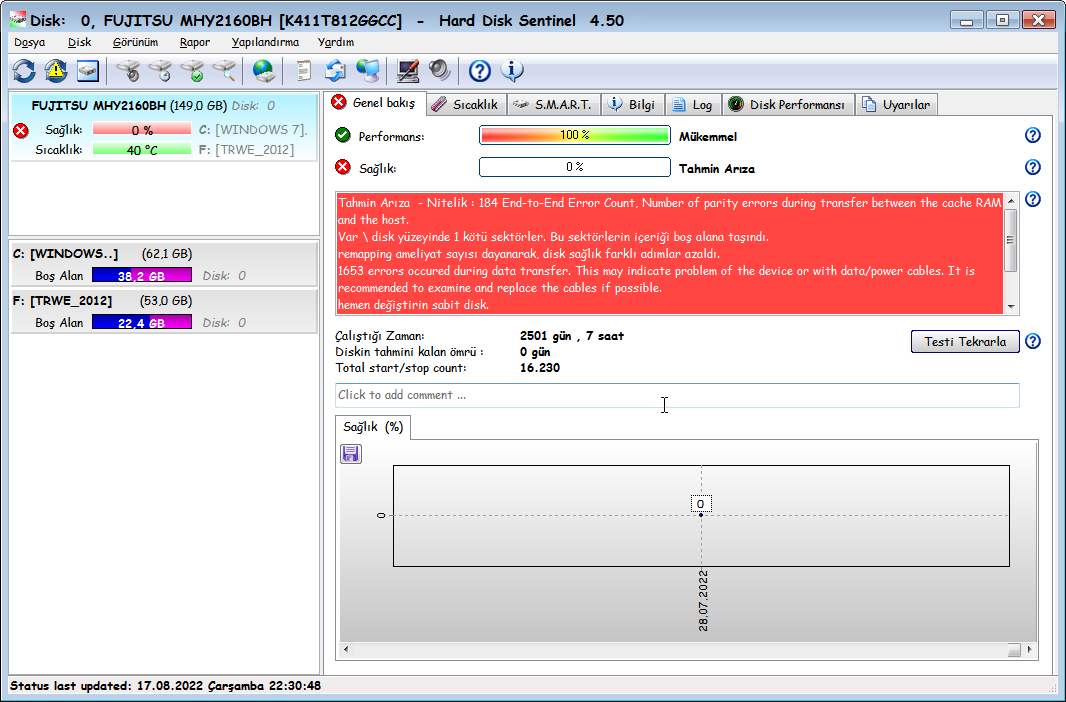1066x702 pixels.
Task: Click the Testi Tekrarla button
Action: [x=965, y=342]
